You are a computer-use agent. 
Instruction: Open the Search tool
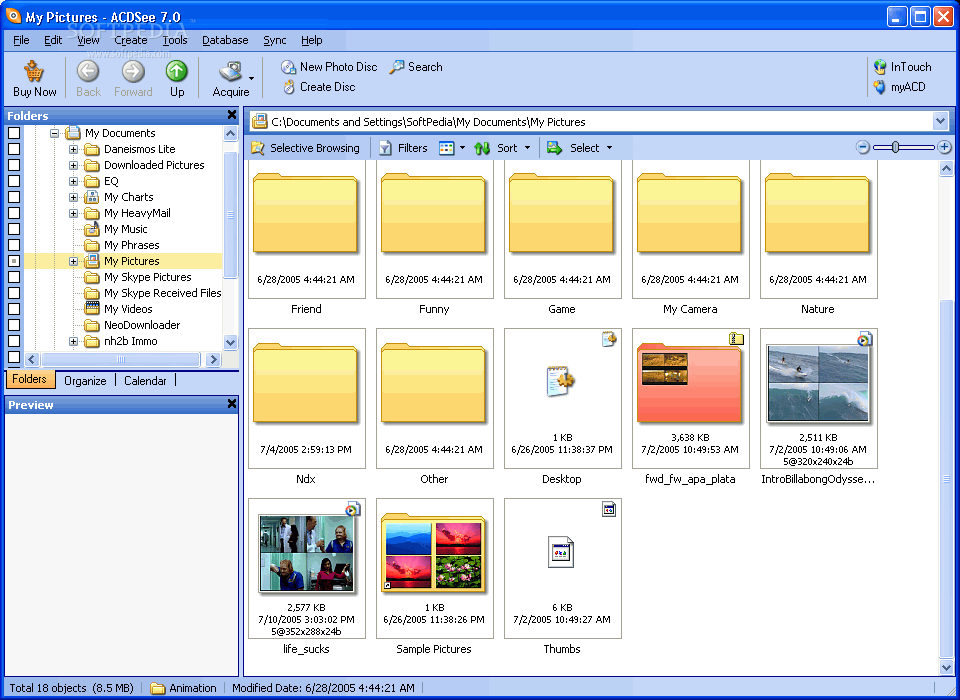[416, 67]
